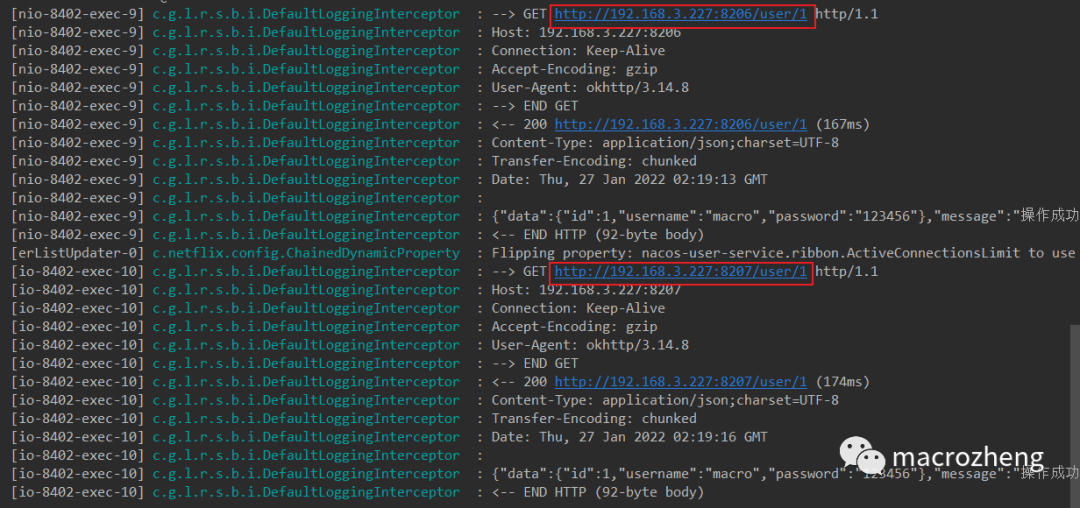Click '<-- END HTTP (92-byte body)' in exec-9 row
Image resolution: width=1080 pixels, height=508 pixels.
(x=598, y=235)
